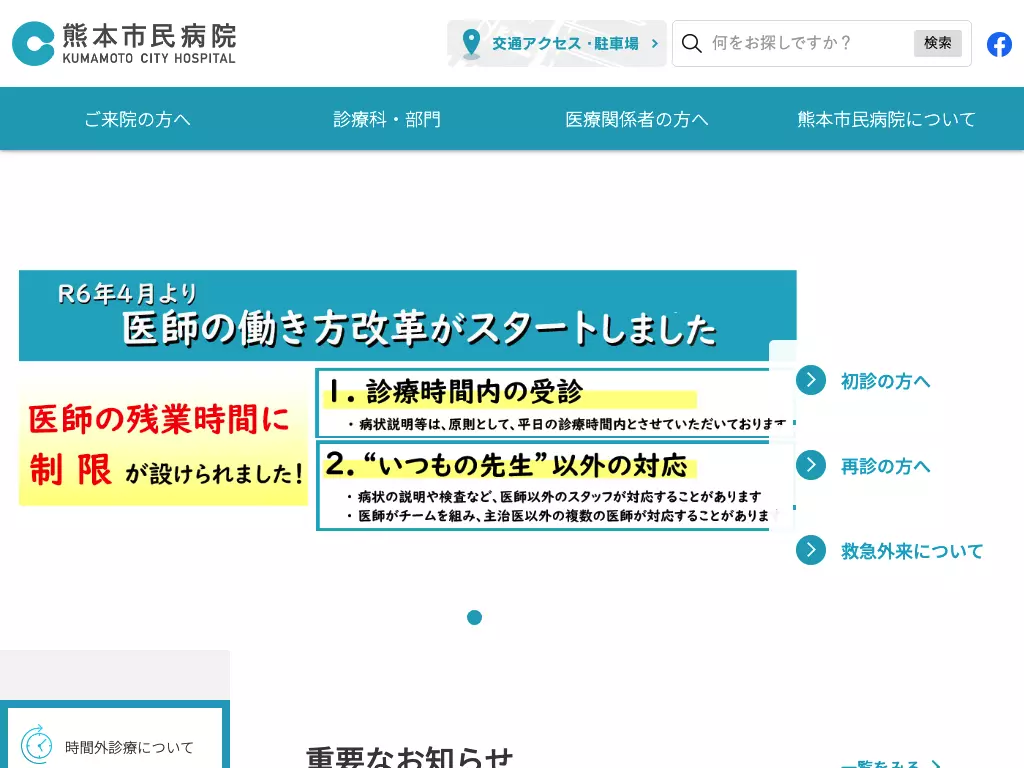Click the Kumamoto City Hospital logo
Viewport: 1024px width, 768px height.
(x=124, y=44)
